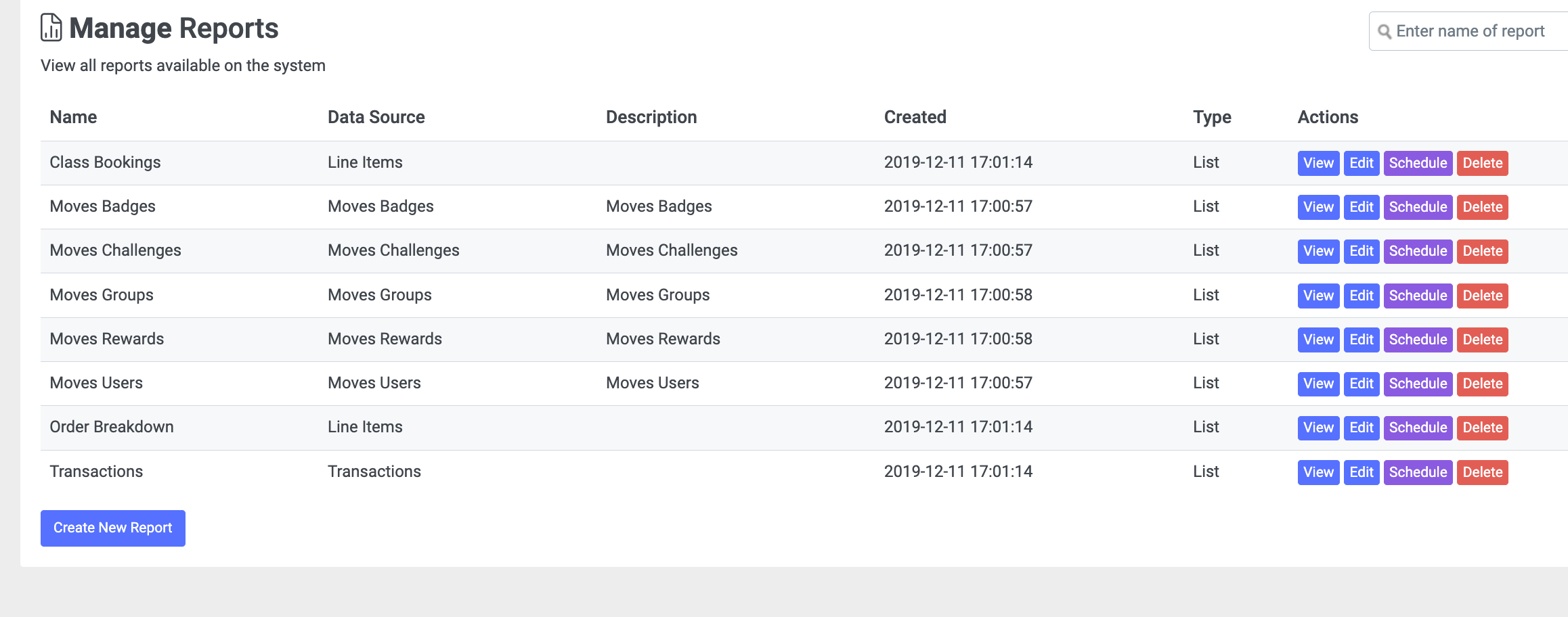Screen dimensions: 1568x617
Task: Click the Type column header
Action: [1211, 117]
